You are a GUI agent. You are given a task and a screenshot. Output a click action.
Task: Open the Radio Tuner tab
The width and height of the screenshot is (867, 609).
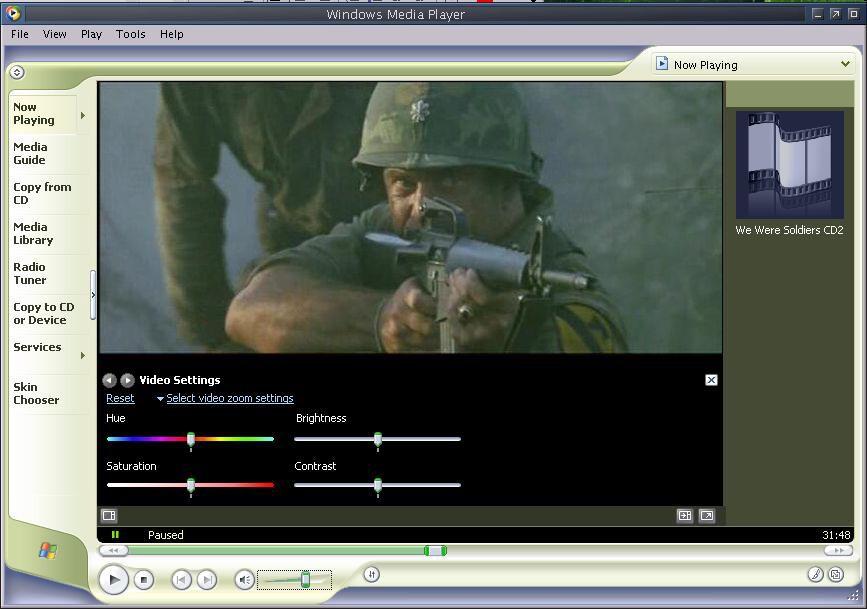(42, 274)
